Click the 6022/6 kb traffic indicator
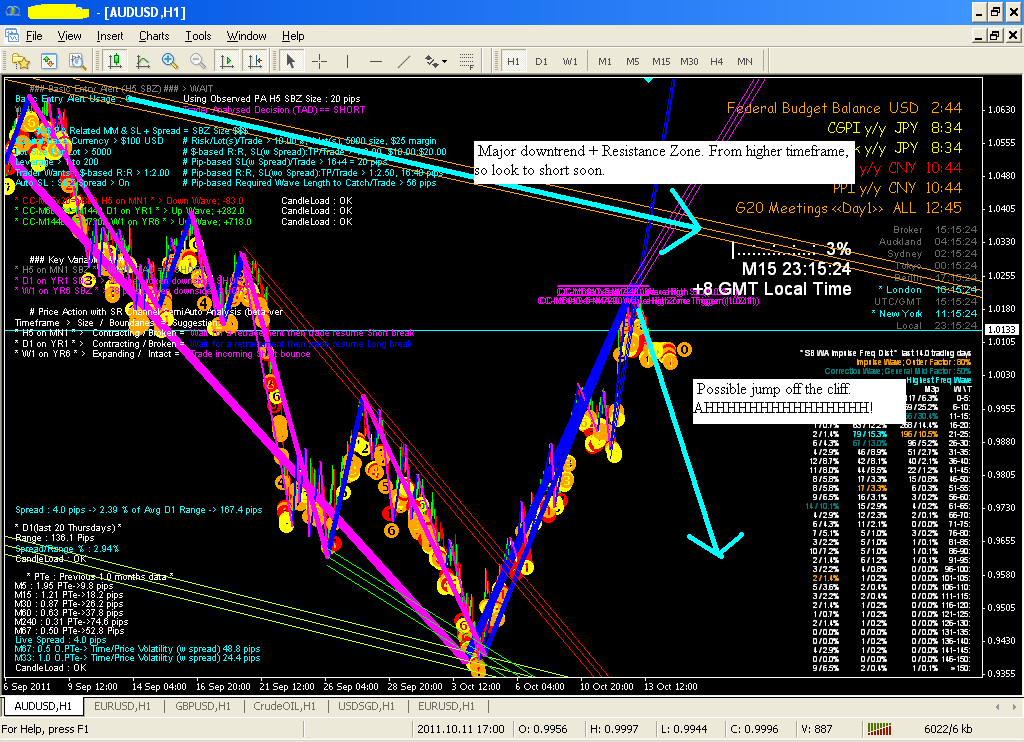The image size is (1024, 742). click(948, 729)
